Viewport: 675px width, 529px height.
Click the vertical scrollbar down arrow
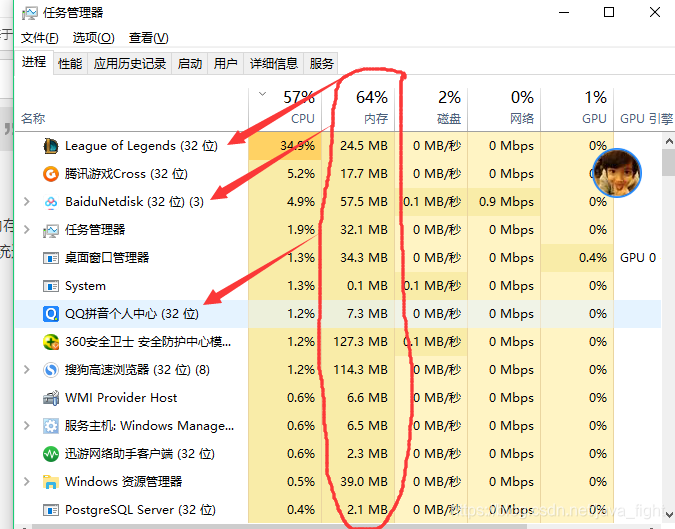(x=669, y=515)
